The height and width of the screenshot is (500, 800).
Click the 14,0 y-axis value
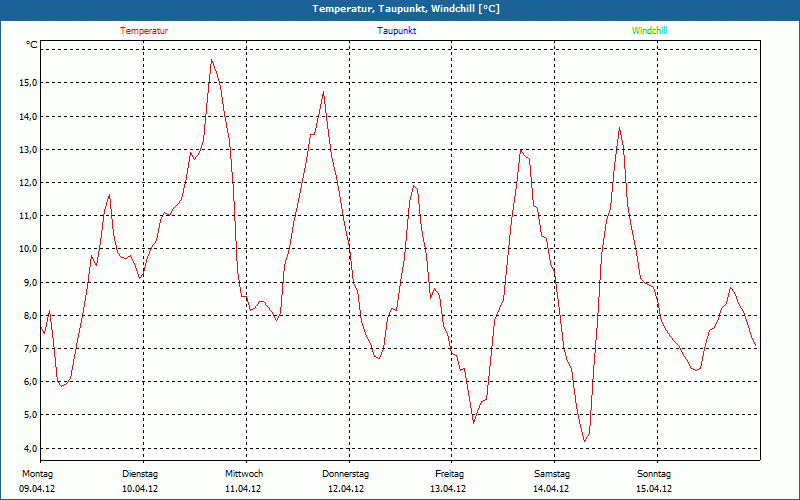click(27, 116)
